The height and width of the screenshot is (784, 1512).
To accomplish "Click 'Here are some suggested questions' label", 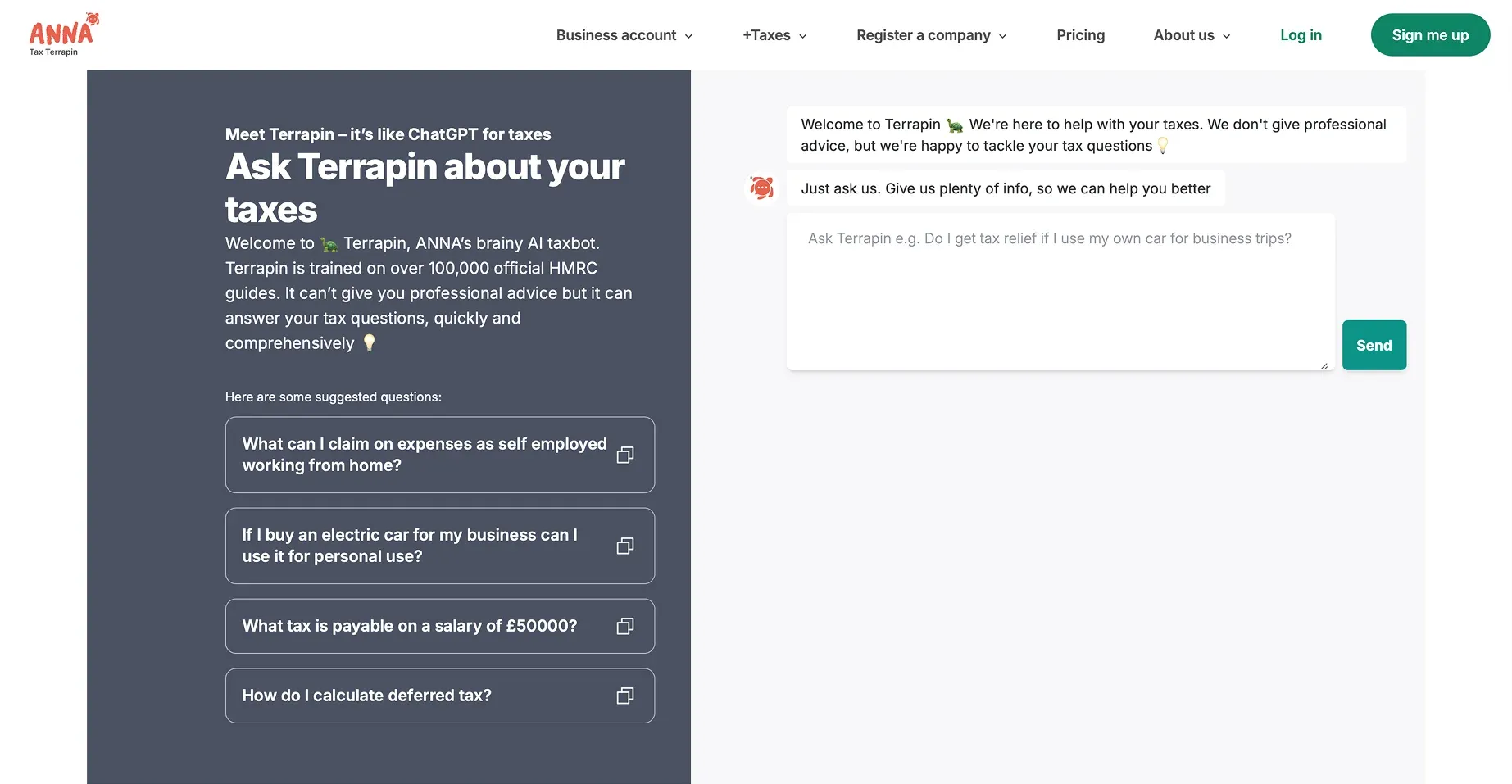I will 334,397.
